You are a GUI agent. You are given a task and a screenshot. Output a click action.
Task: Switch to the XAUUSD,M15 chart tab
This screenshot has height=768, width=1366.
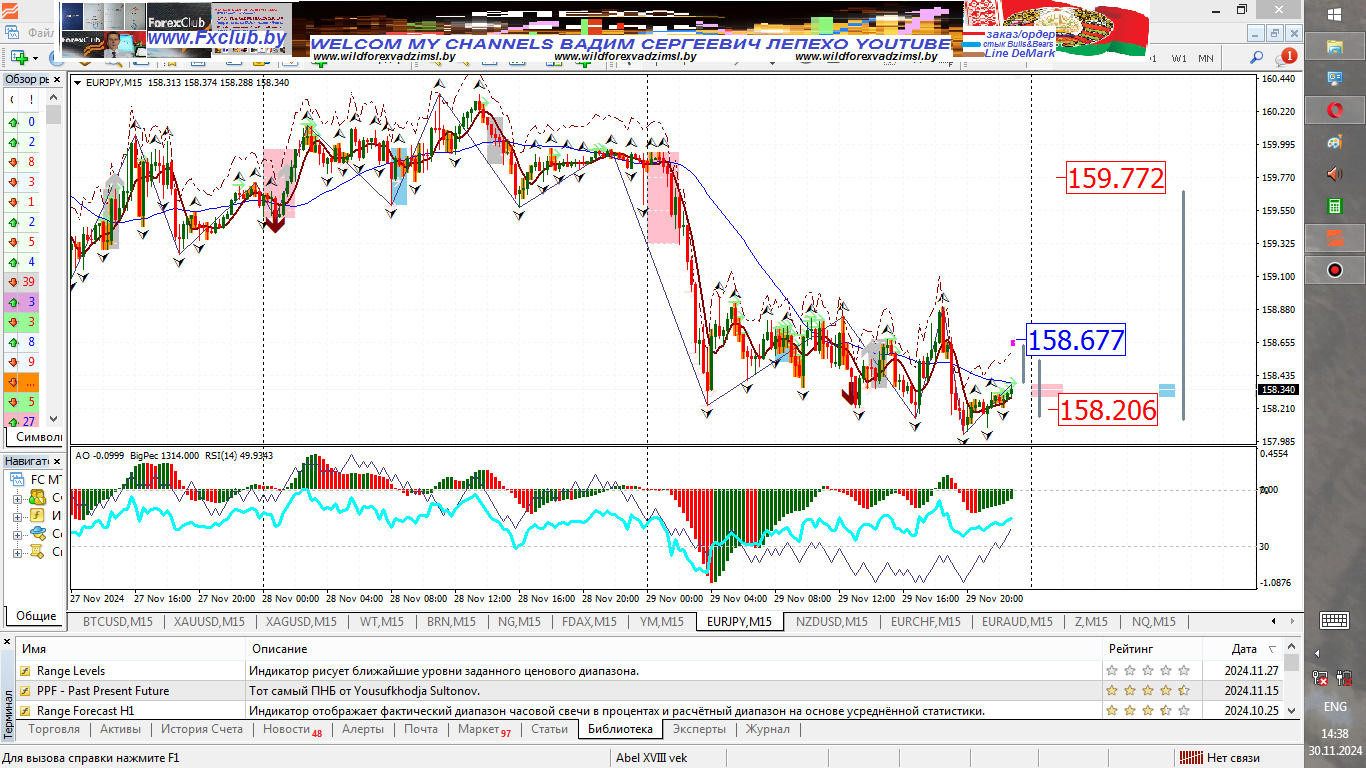point(209,622)
